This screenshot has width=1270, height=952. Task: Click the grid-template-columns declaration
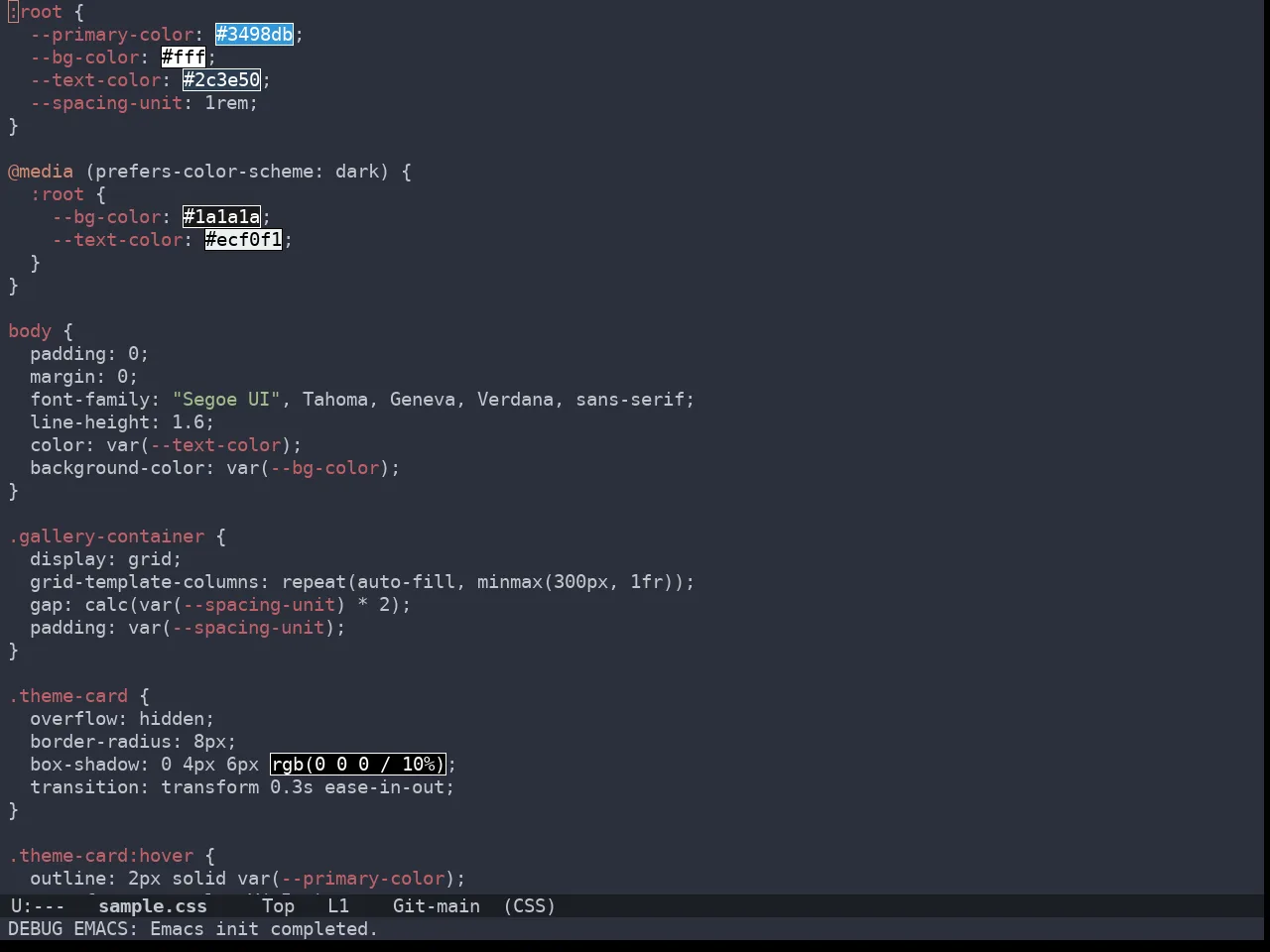click(362, 582)
